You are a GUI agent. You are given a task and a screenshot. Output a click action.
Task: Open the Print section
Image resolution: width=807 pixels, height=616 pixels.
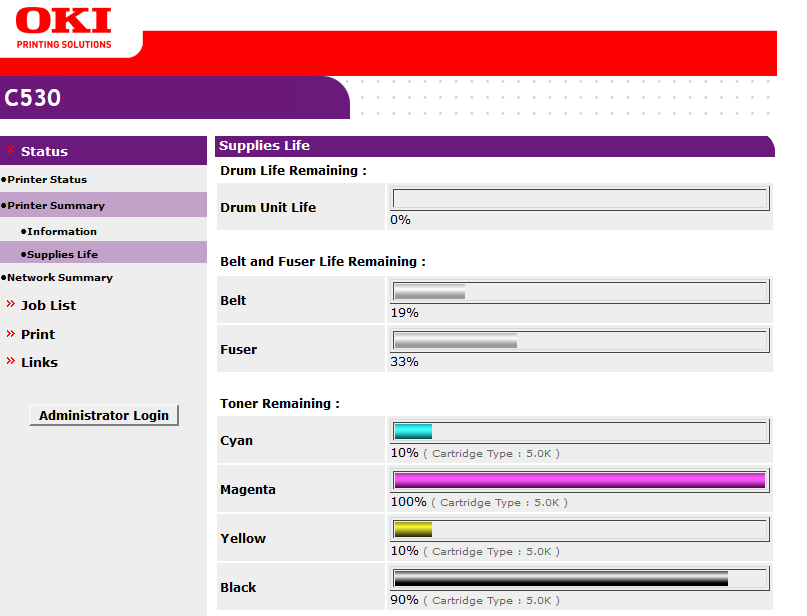point(38,335)
